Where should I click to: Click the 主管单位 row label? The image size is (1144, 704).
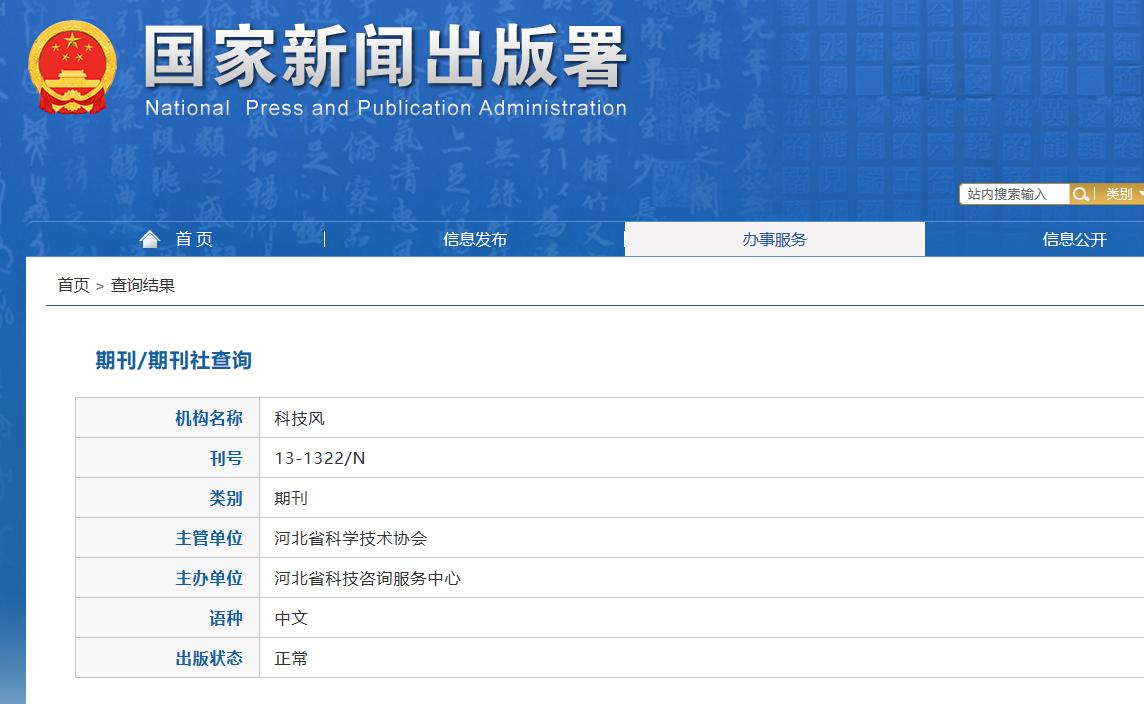coord(209,537)
